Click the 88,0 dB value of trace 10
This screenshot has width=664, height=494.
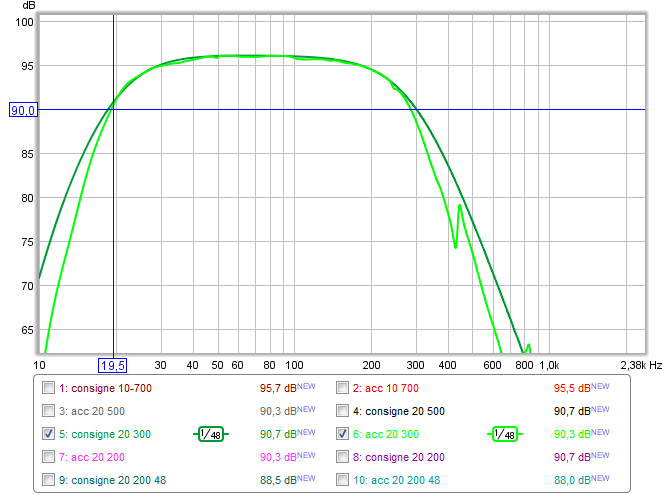click(x=567, y=480)
